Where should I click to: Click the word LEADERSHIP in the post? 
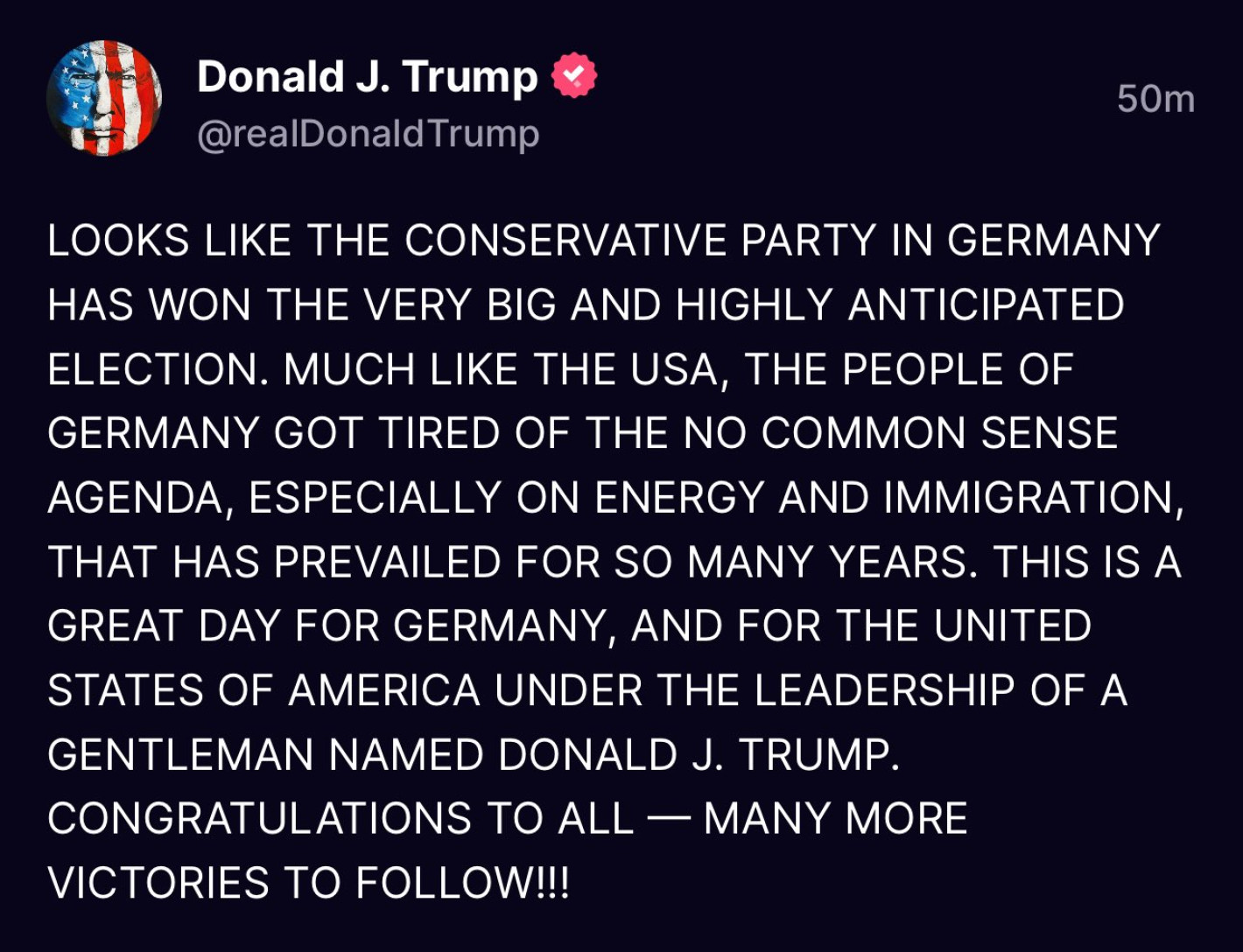pos(884,690)
